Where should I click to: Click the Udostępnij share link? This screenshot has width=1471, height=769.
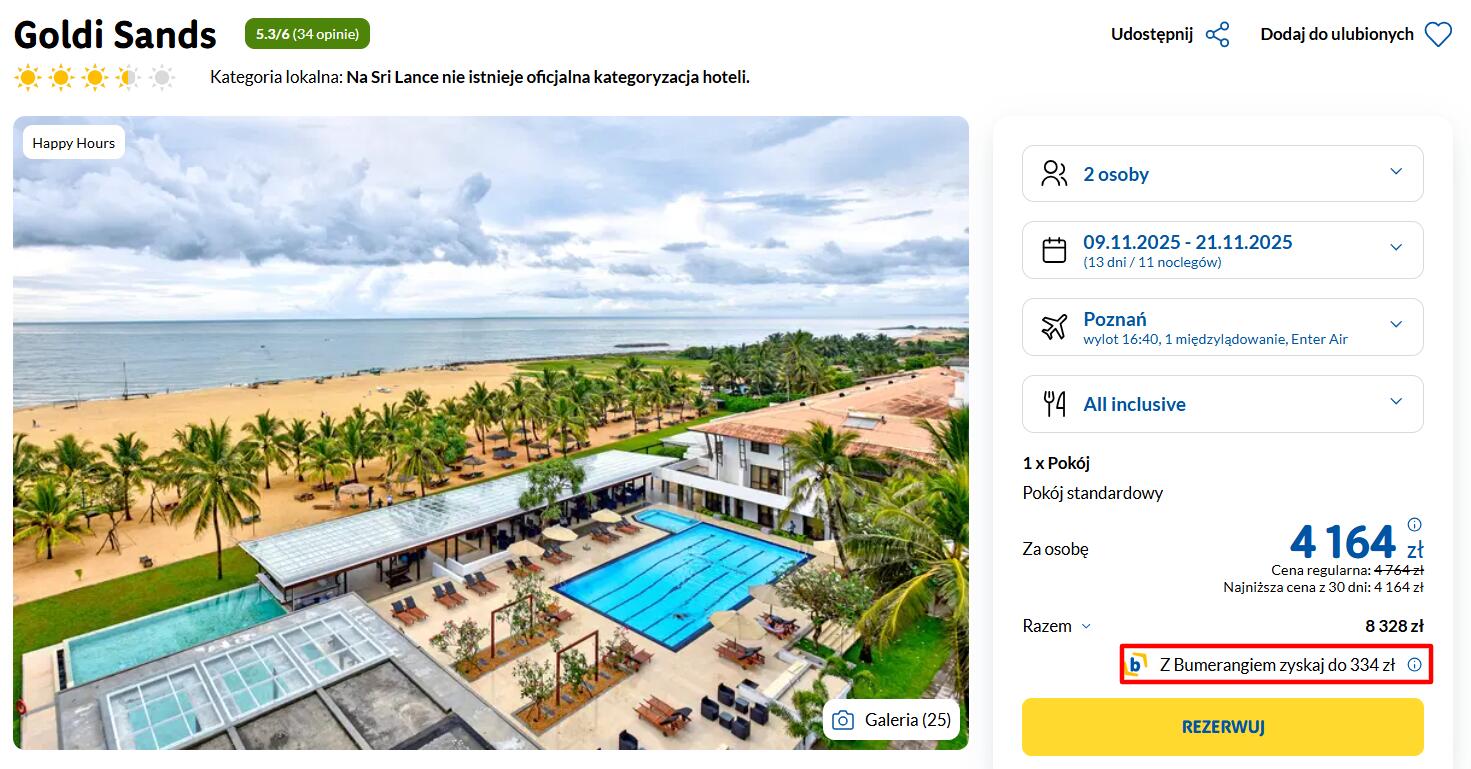[x=1152, y=34]
